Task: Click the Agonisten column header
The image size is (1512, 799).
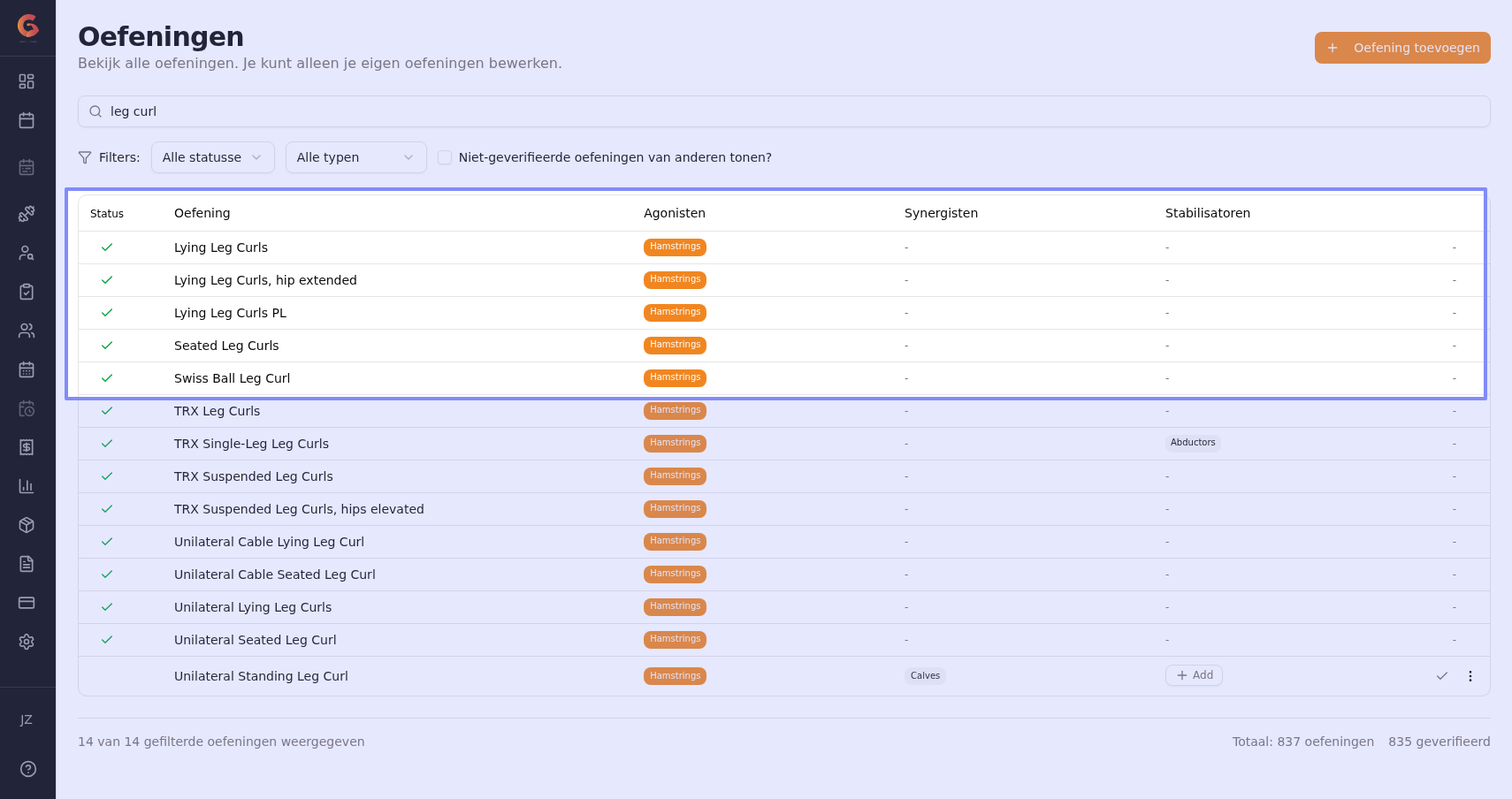Action: 675,213
